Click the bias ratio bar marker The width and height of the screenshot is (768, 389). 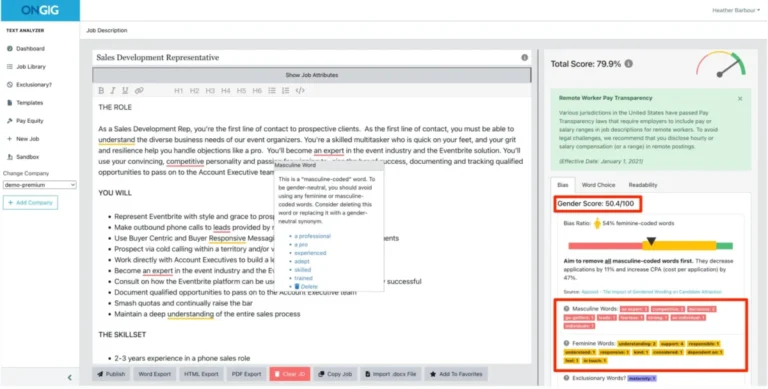651,241
